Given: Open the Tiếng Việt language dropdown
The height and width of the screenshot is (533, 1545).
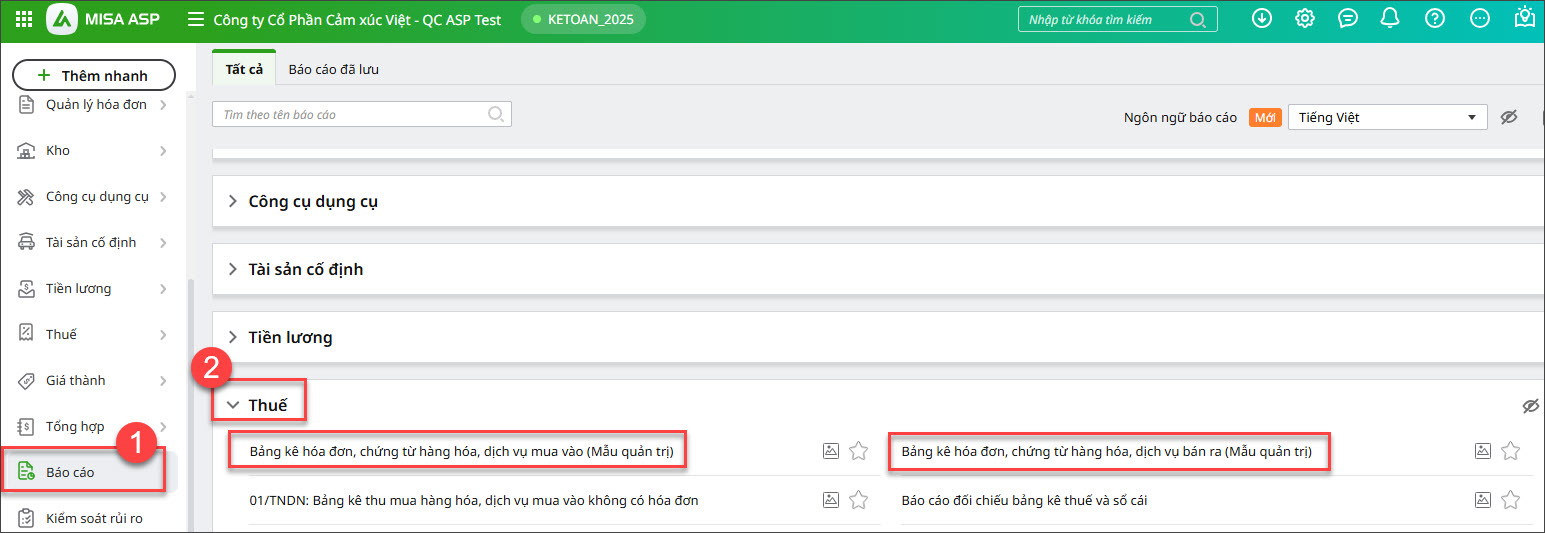Looking at the screenshot, I should click(x=1386, y=117).
